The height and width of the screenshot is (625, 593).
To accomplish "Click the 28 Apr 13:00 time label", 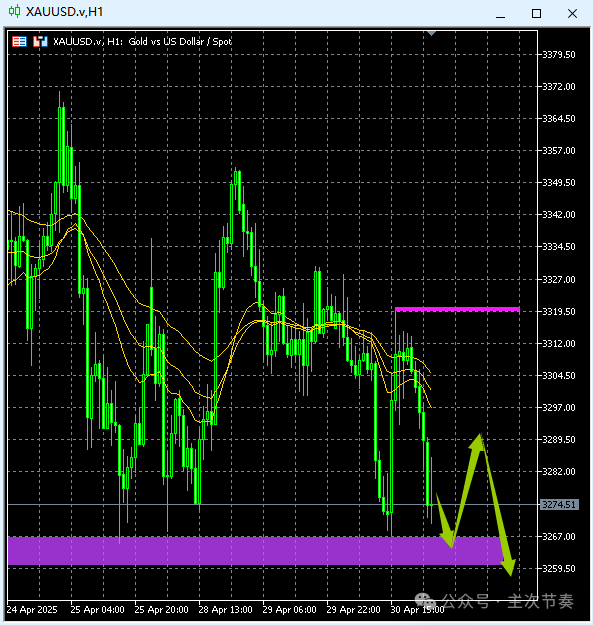I will pos(226,610).
